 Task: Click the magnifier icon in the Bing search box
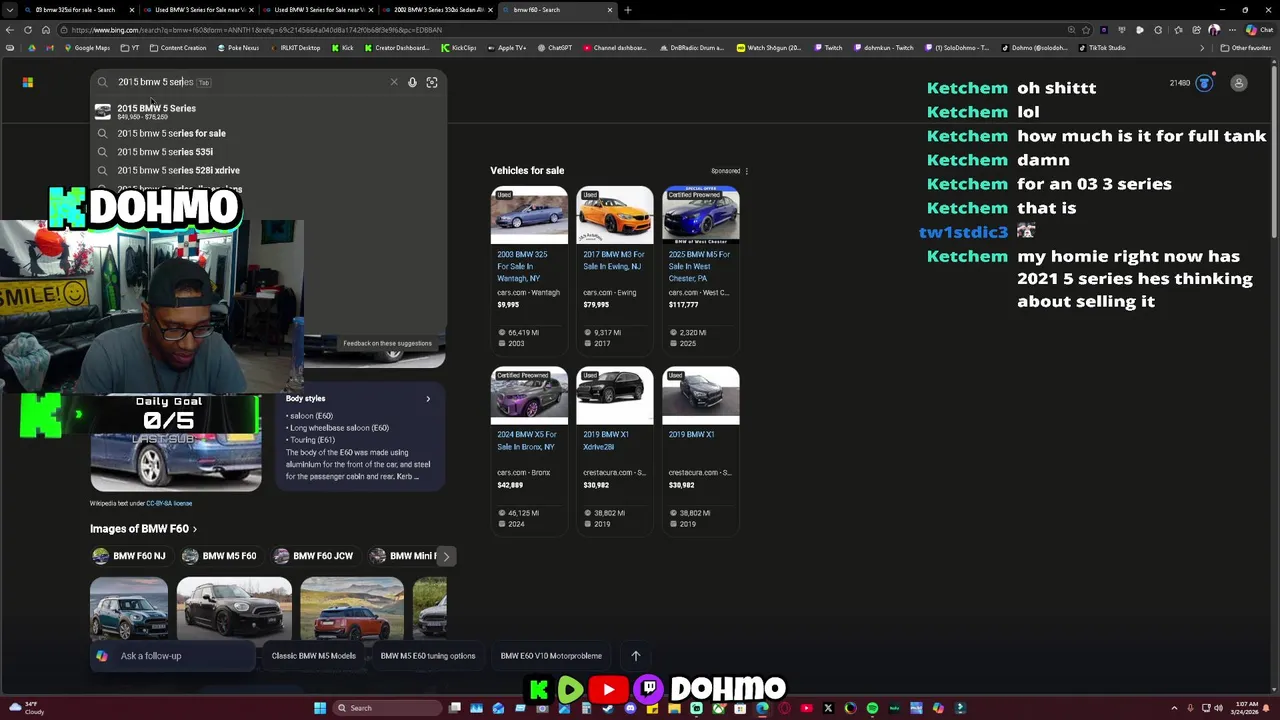pos(102,82)
